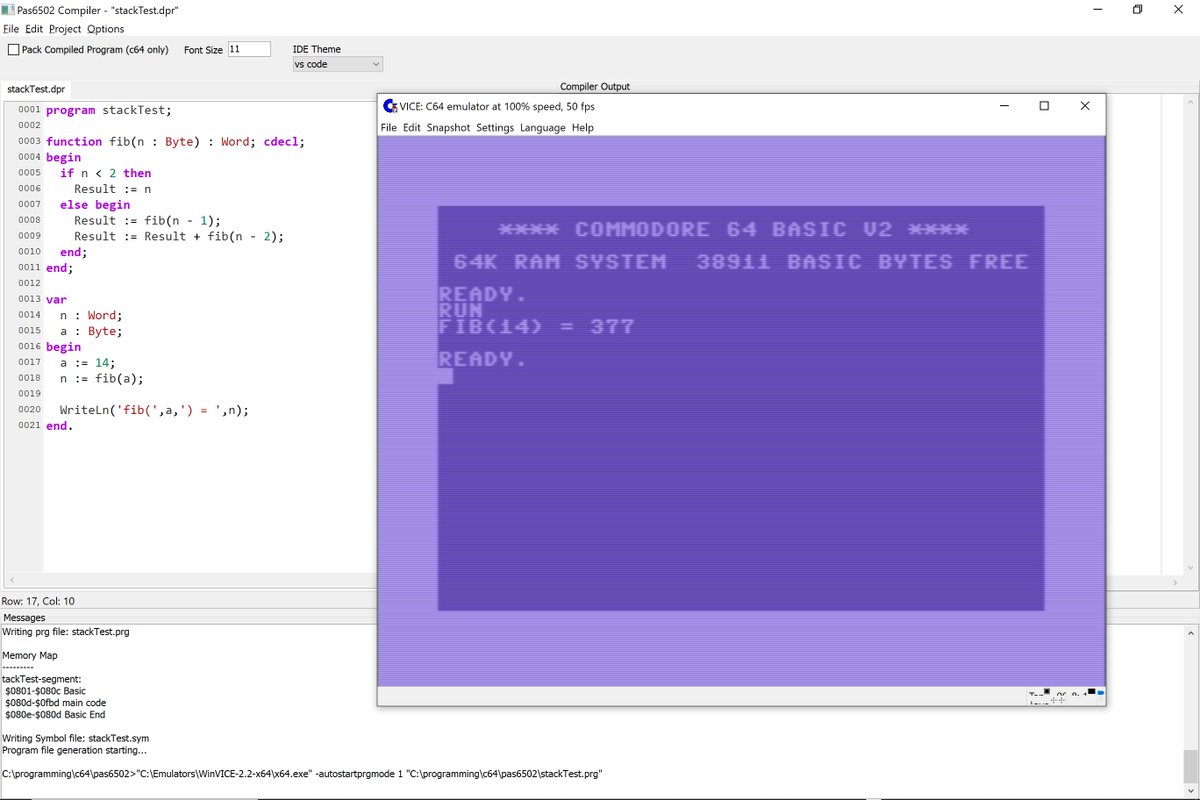Open the Project menu in the compiler
The width and height of the screenshot is (1200, 800).
pyautogui.click(x=64, y=28)
